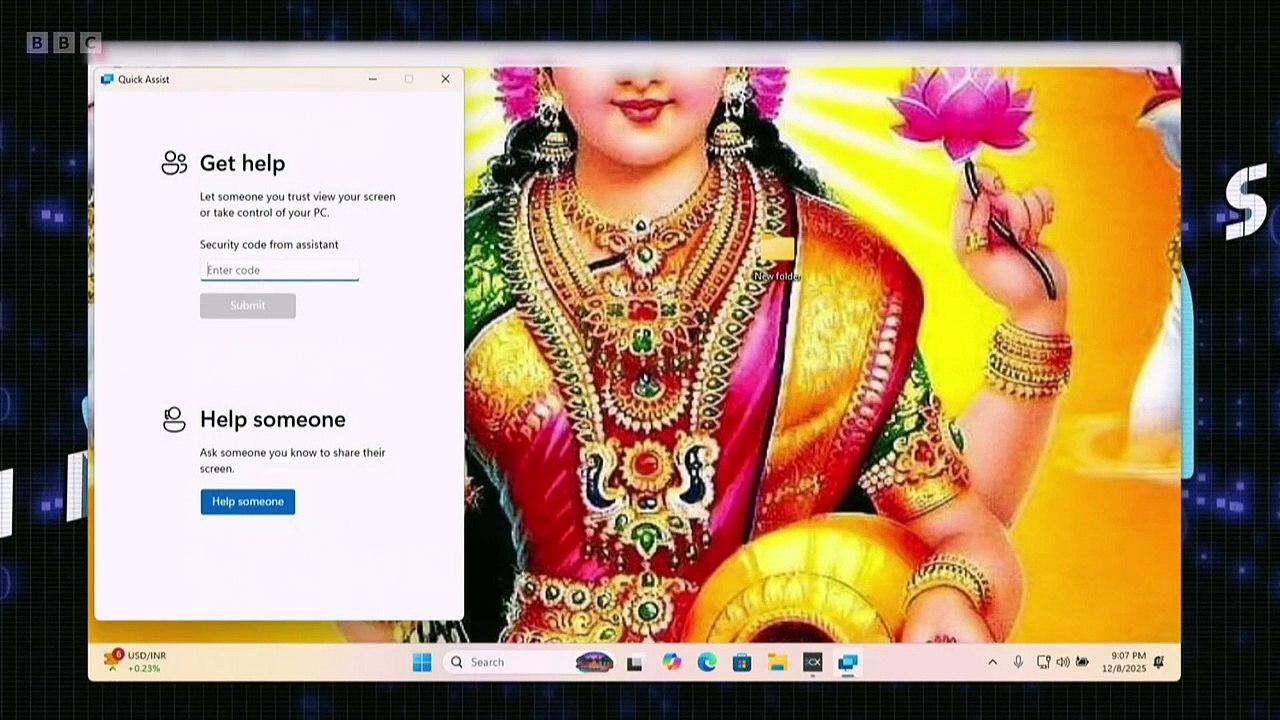Minimize the Quick Assist window
Image resolution: width=1280 pixels, height=720 pixels.
[x=373, y=79]
